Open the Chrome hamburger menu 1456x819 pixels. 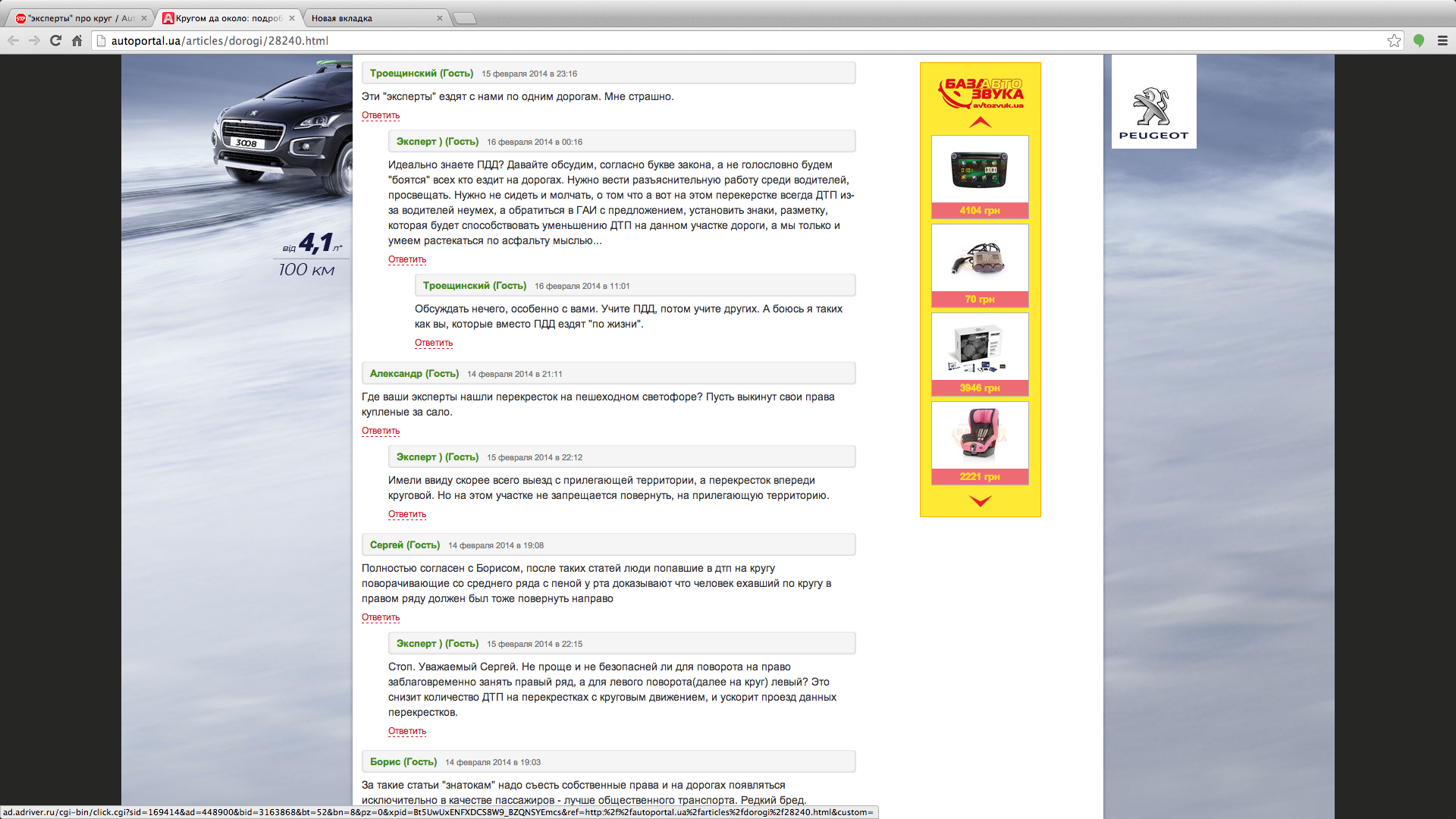pyautogui.click(x=1442, y=41)
